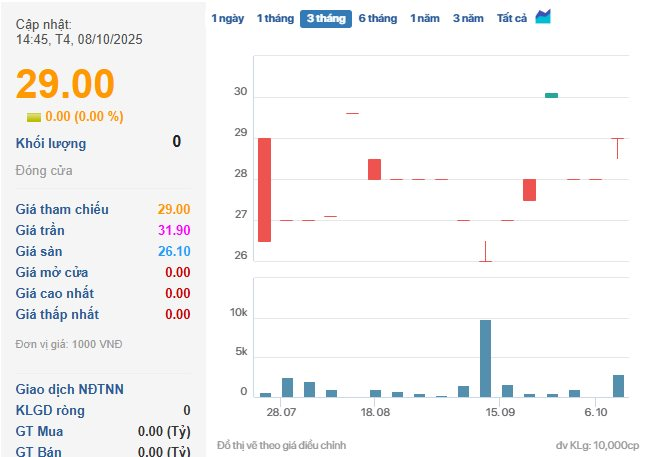The height and width of the screenshot is (457, 658).
Task: Click the Giá tham chiếu label
Action: (62, 209)
